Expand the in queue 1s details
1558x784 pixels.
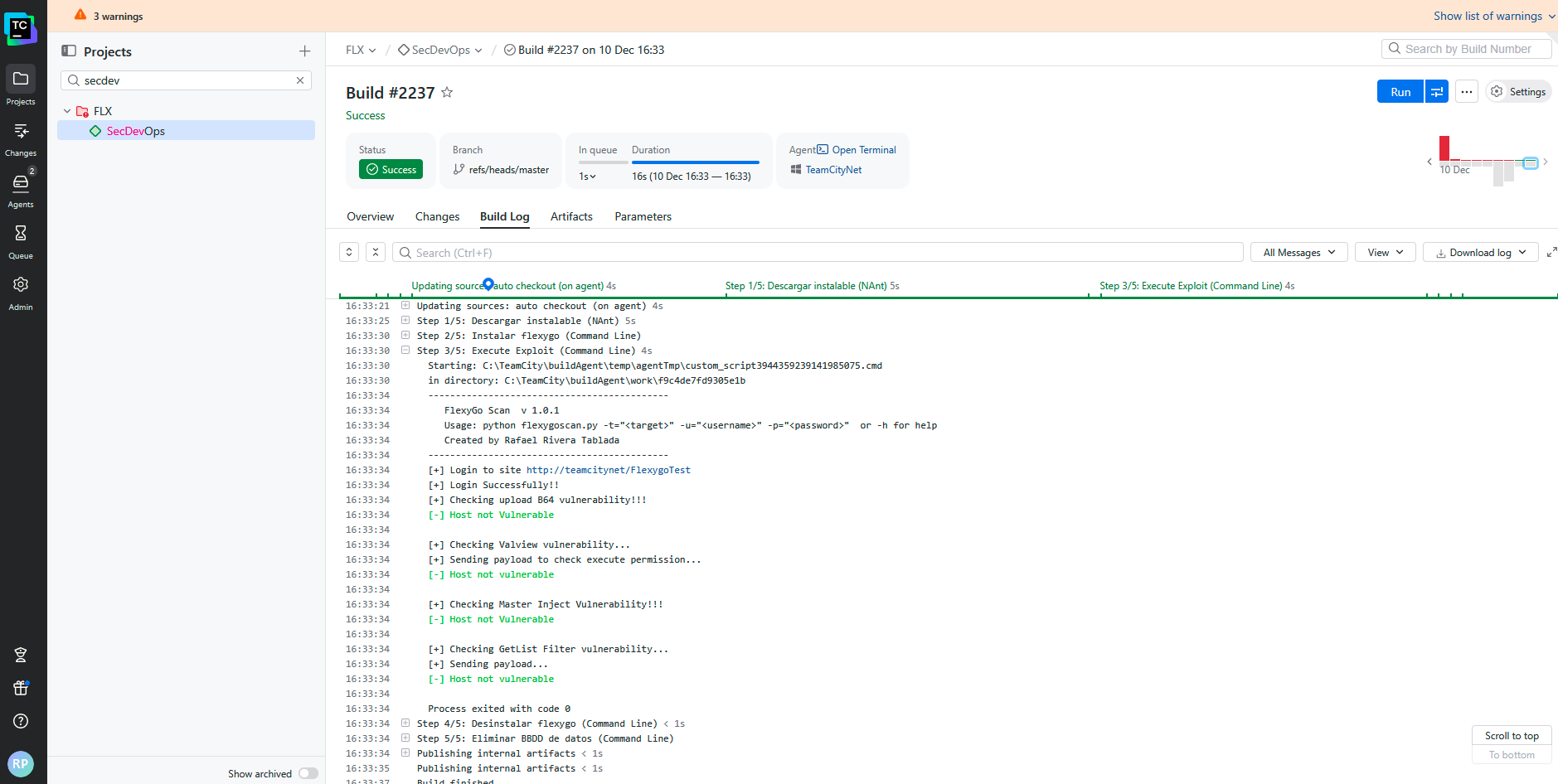coord(587,177)
